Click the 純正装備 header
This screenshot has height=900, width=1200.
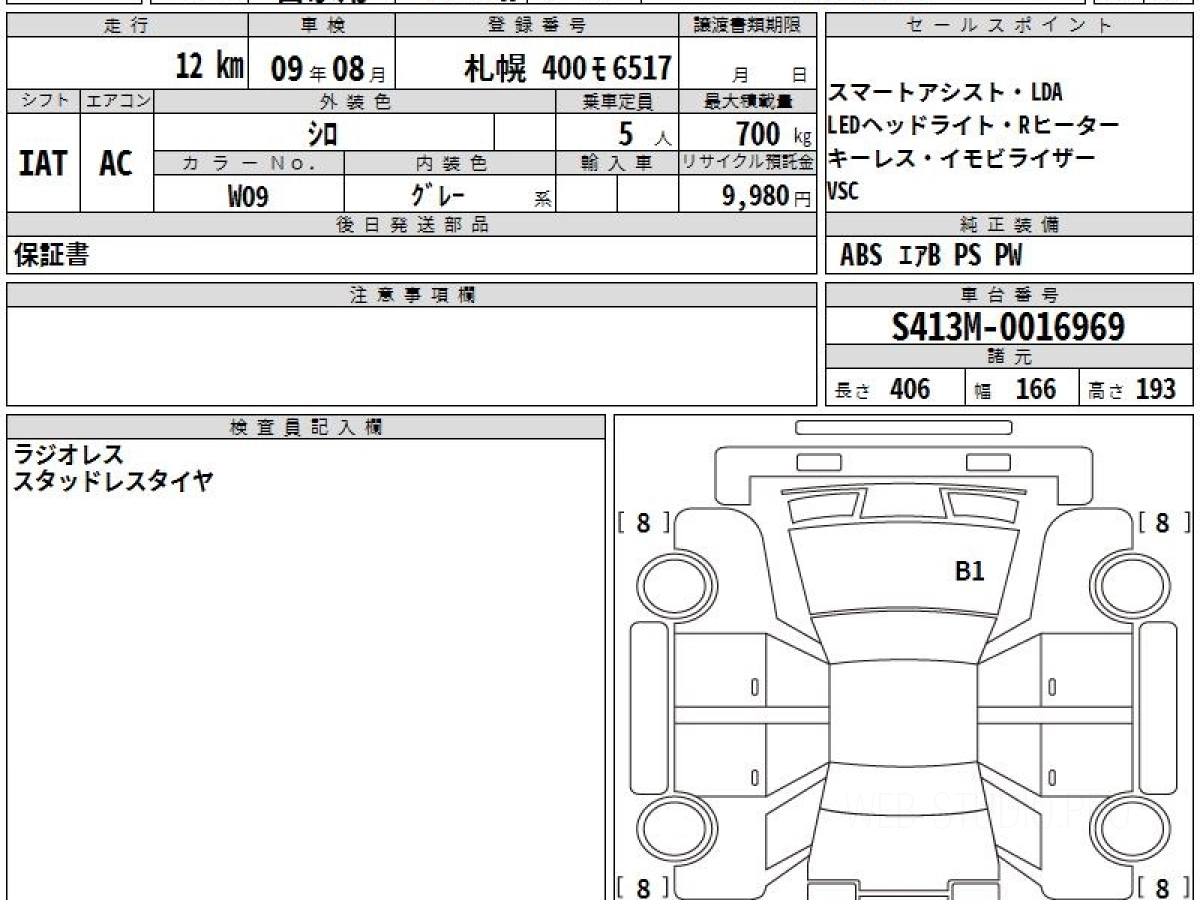coord(1009,225)
